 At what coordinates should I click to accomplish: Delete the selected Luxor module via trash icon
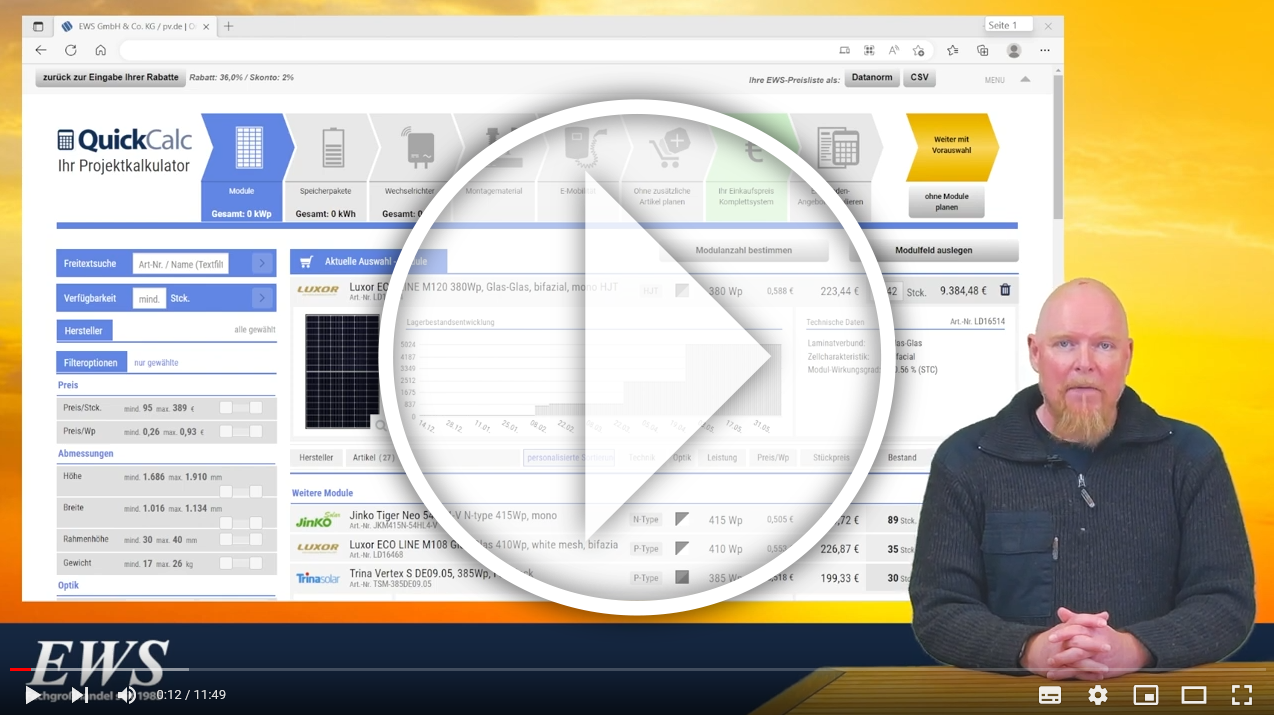(1005, 291)
